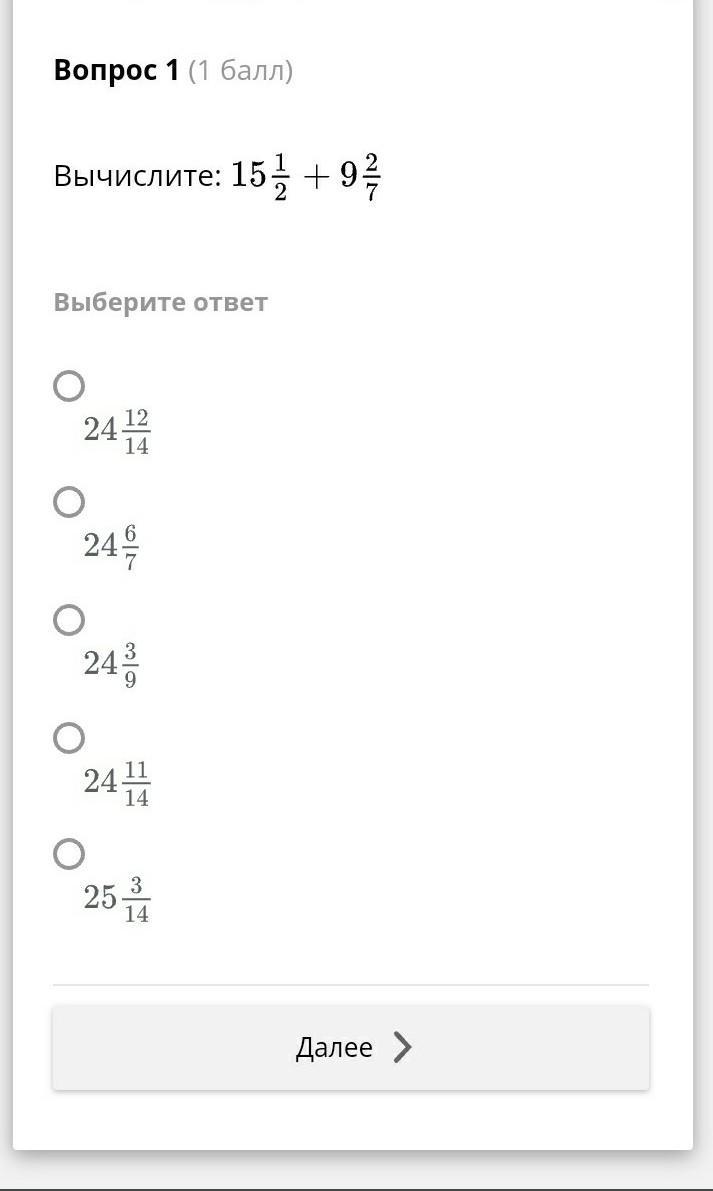Tap the answer text 25 3/14

tap(116, 899)
